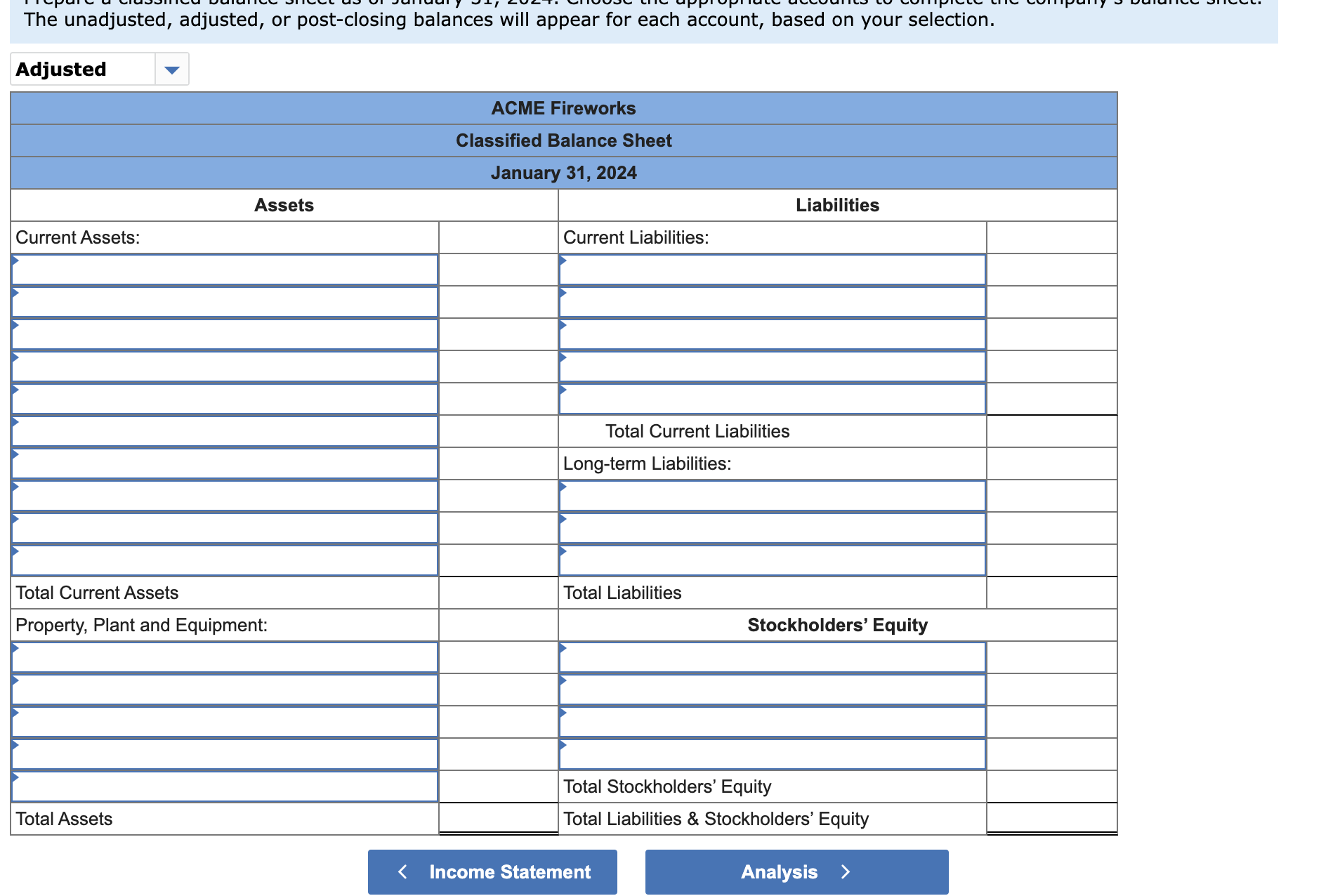Open the Adjusted balance type dropdown

tap(100, 69)
